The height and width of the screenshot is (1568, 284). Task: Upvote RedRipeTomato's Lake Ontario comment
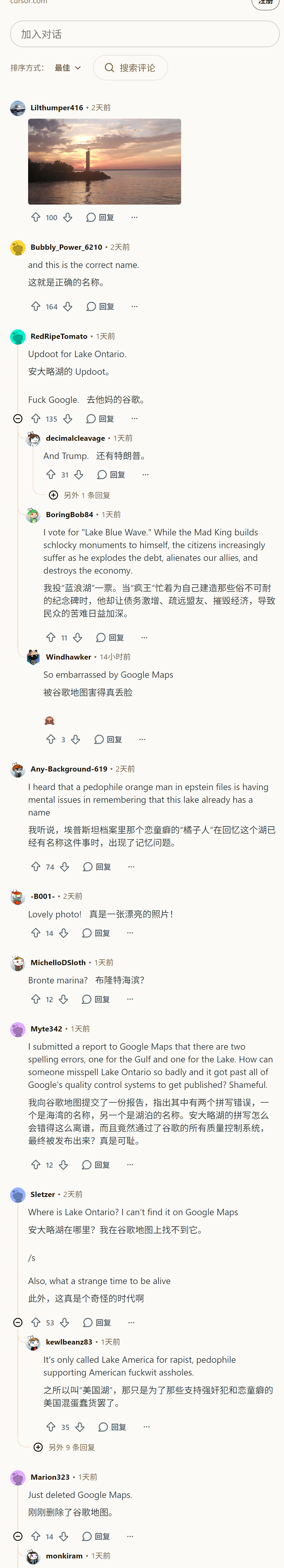pyautogui.click(x=36, y=418)
